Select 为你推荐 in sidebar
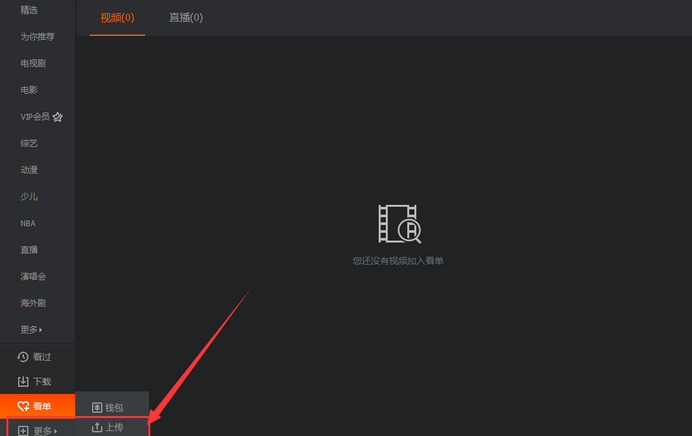This screenshot has height=436, width=692. 38,37
